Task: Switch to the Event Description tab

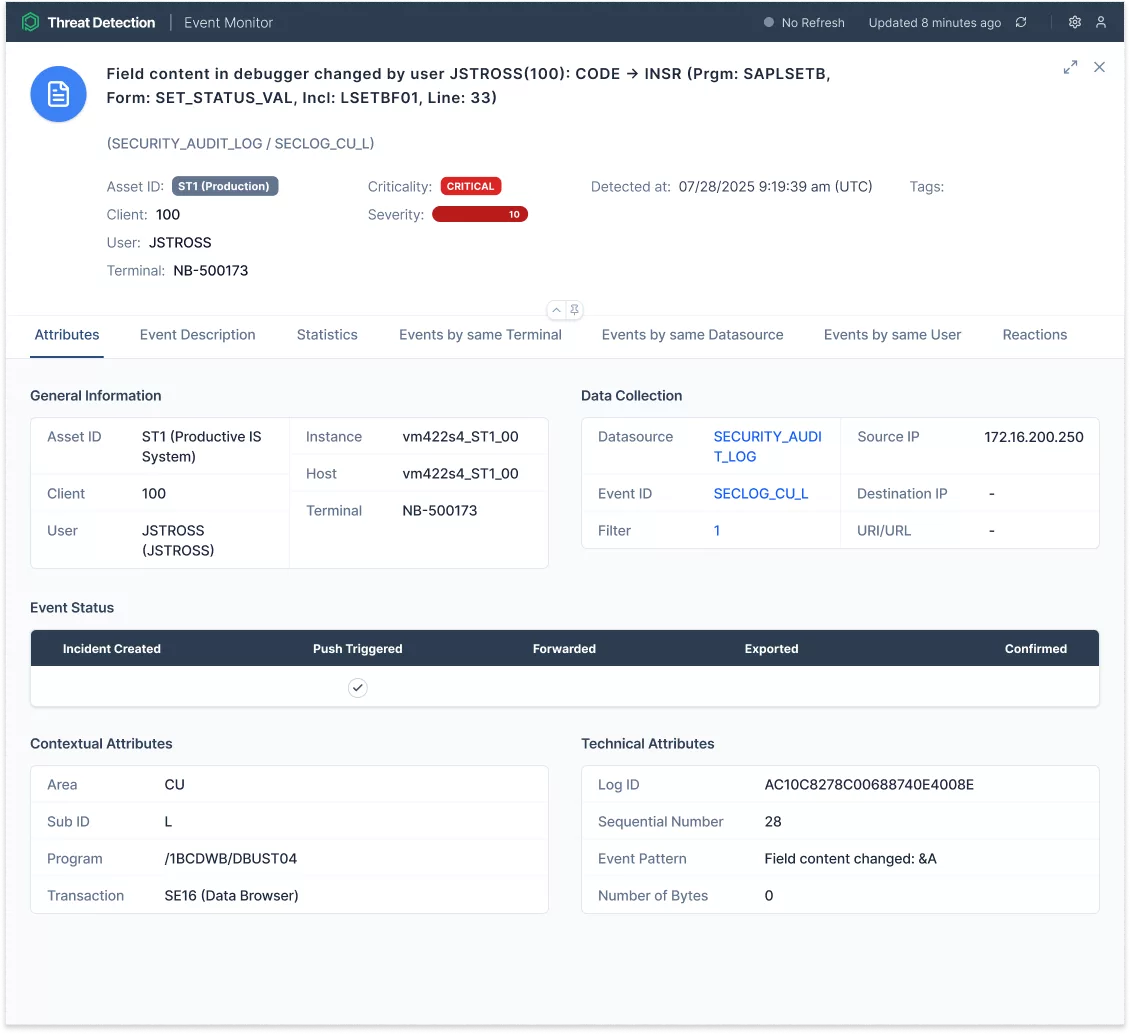Action: (x=197, y=335)
